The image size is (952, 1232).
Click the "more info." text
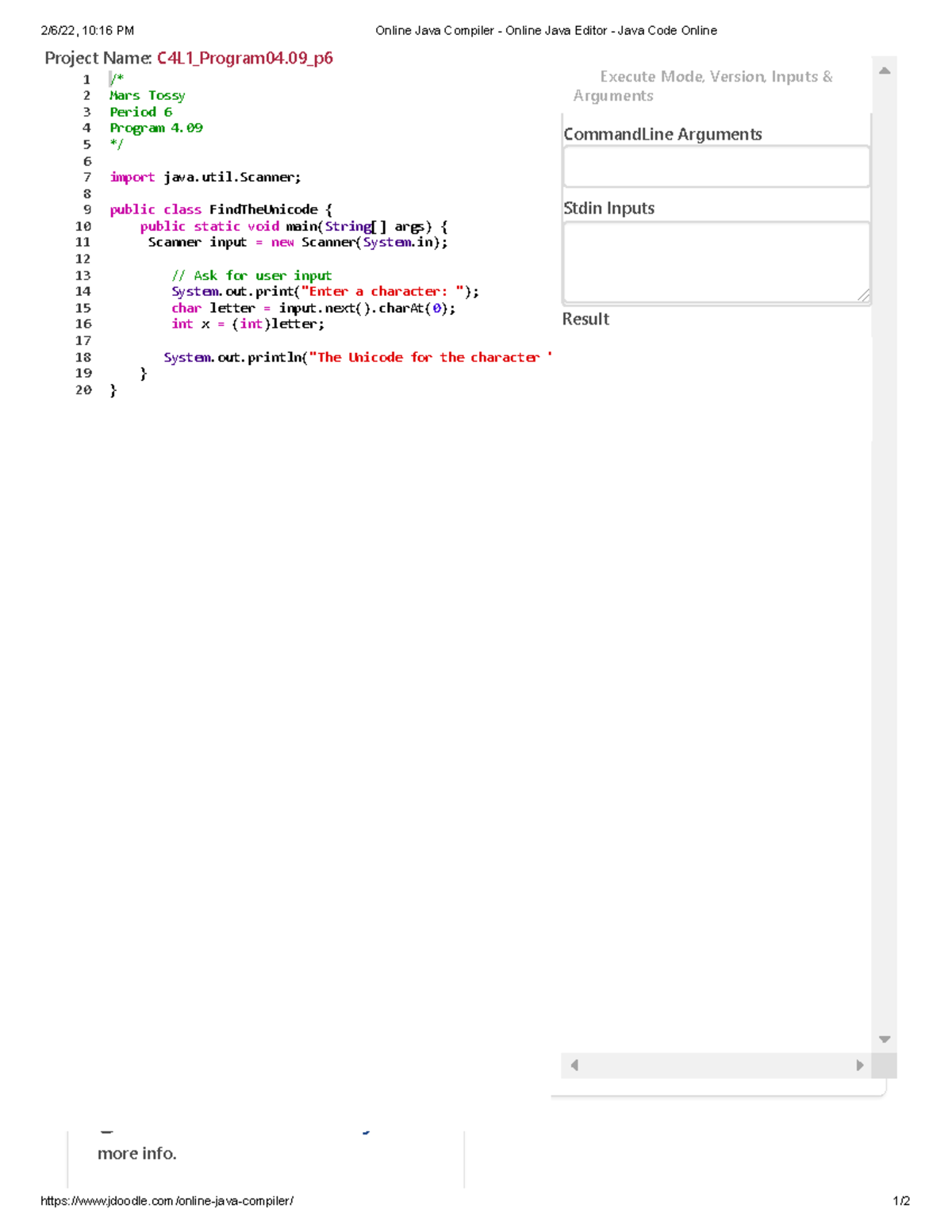coord(136,1153)
